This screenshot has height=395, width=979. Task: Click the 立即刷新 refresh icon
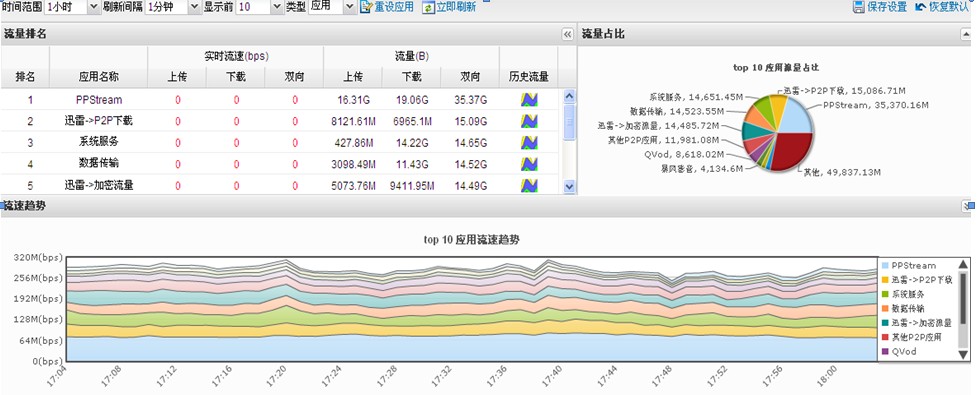pos(428,7)
